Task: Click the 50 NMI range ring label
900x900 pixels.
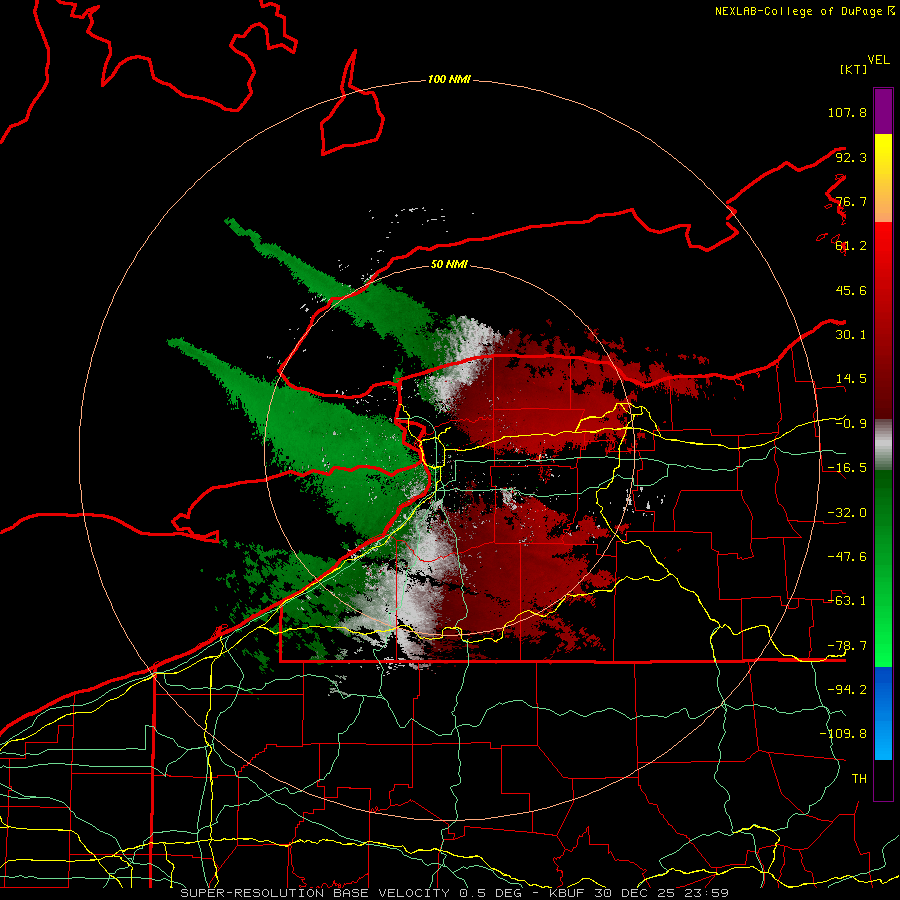Action: 449,264
